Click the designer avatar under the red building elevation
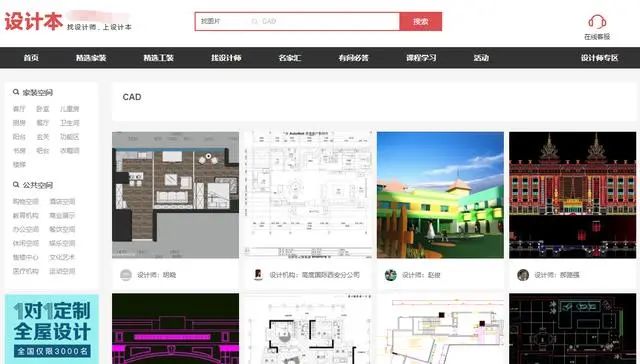 (523, 275)
